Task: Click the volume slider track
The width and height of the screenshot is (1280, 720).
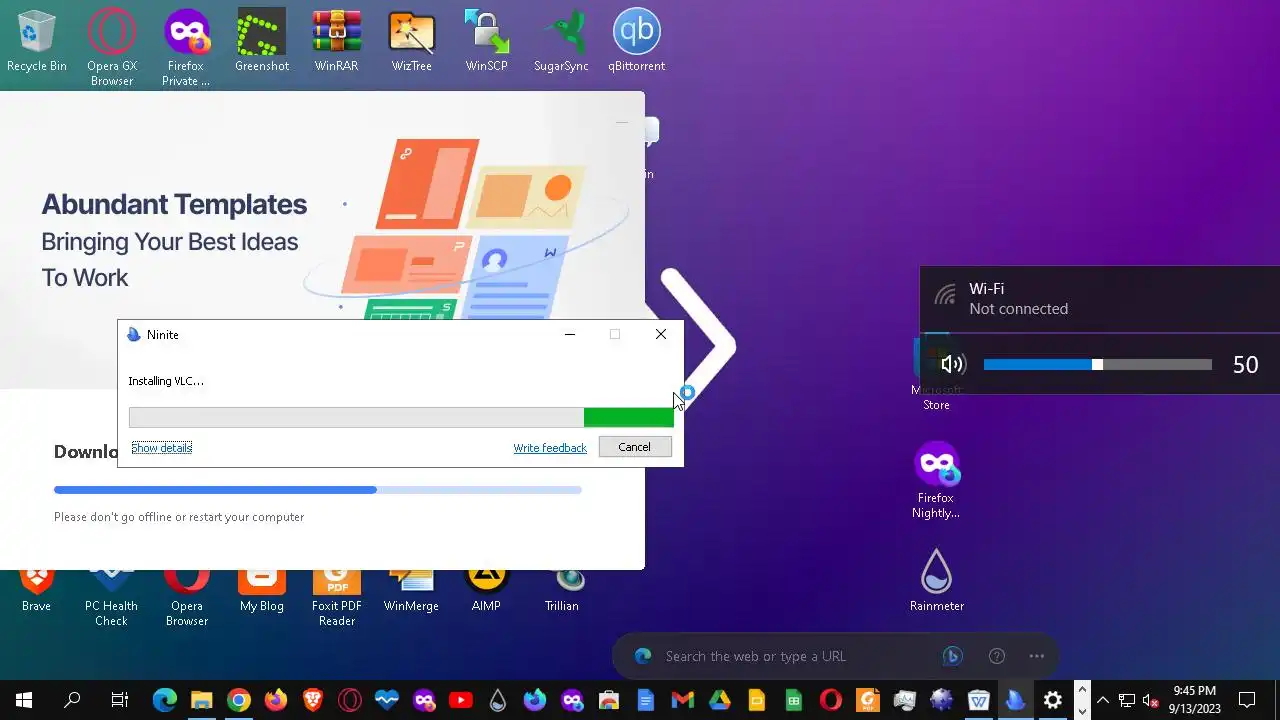Action: coord(1097,365)
